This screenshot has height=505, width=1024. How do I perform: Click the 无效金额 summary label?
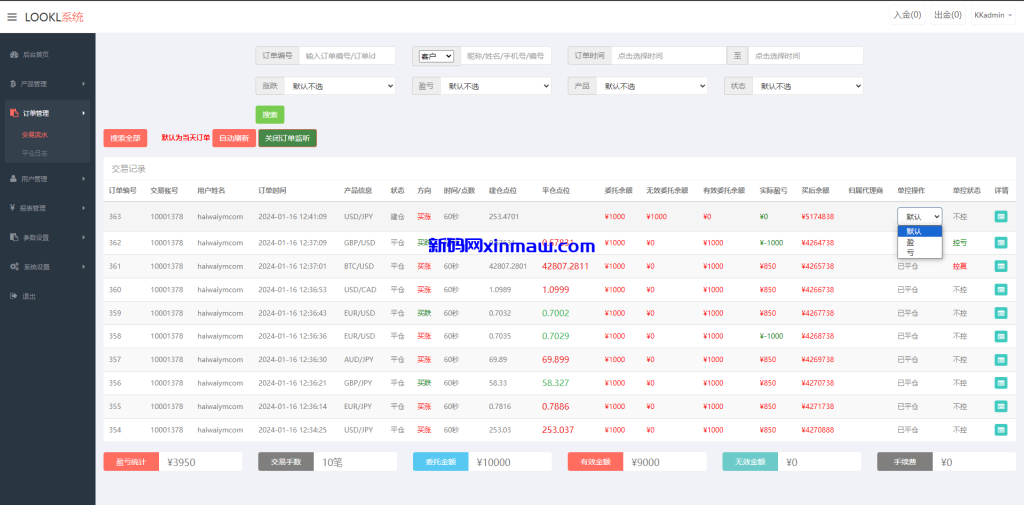(750, 462)
